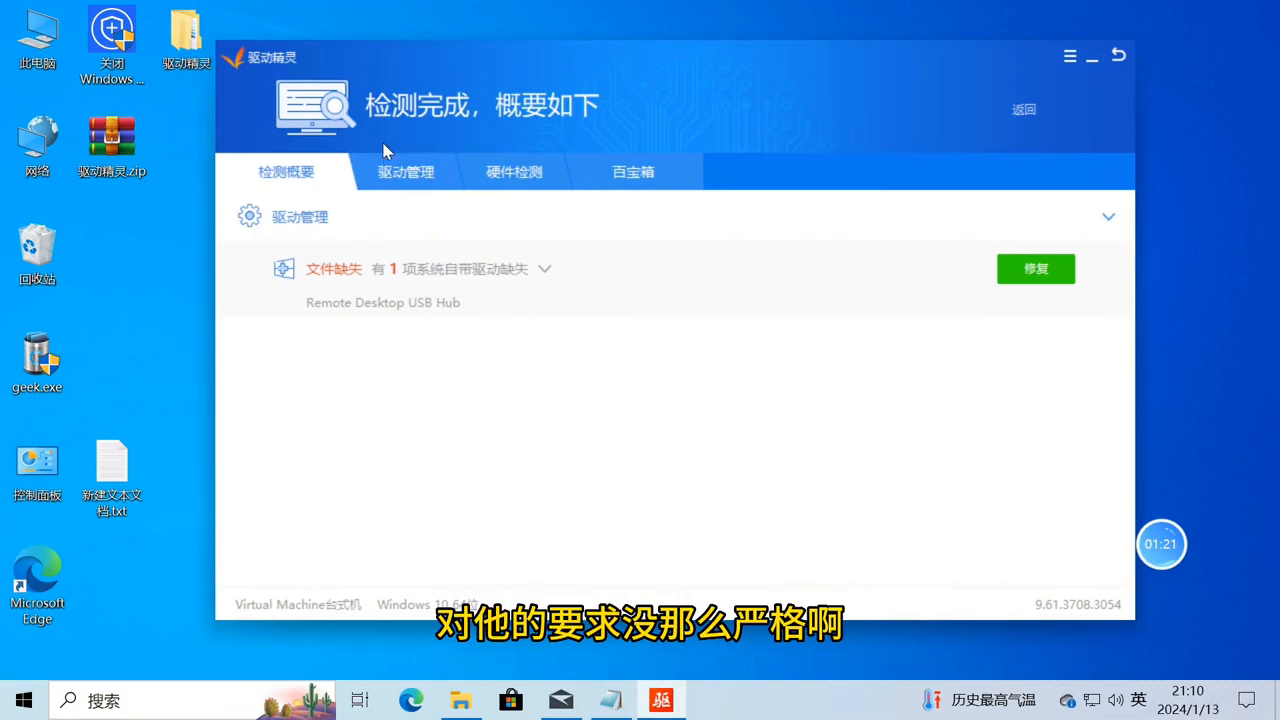
Task: Select the 回收站 desktop icon
Action: tap(37, 255)
